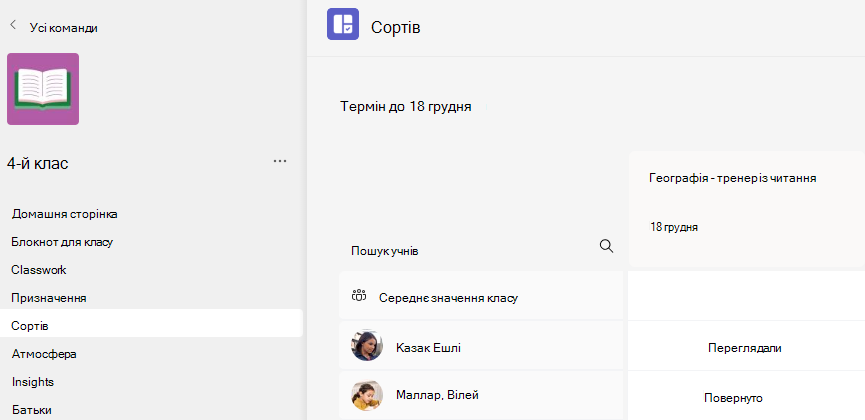Open the more options ellipsis for 4-й клас
Screen dimensions: 865x420
click(280, 161)
